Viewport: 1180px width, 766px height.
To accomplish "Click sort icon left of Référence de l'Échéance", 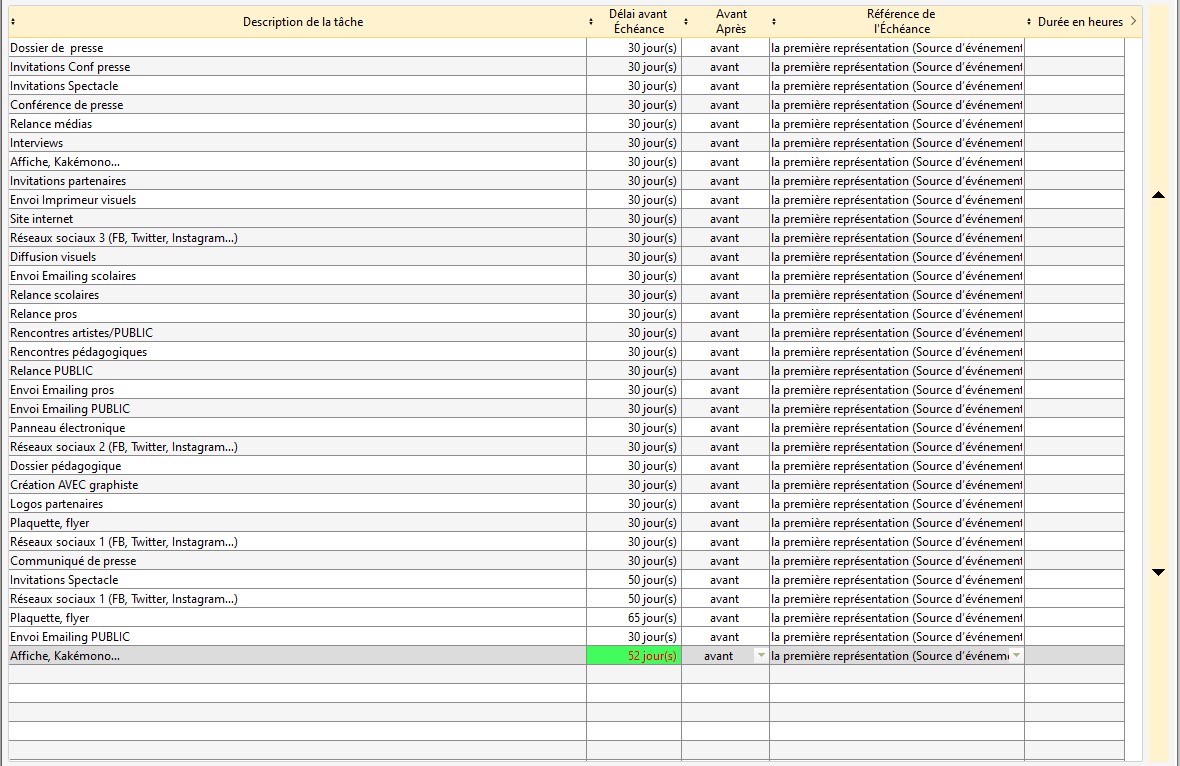I will pos(774,22).
